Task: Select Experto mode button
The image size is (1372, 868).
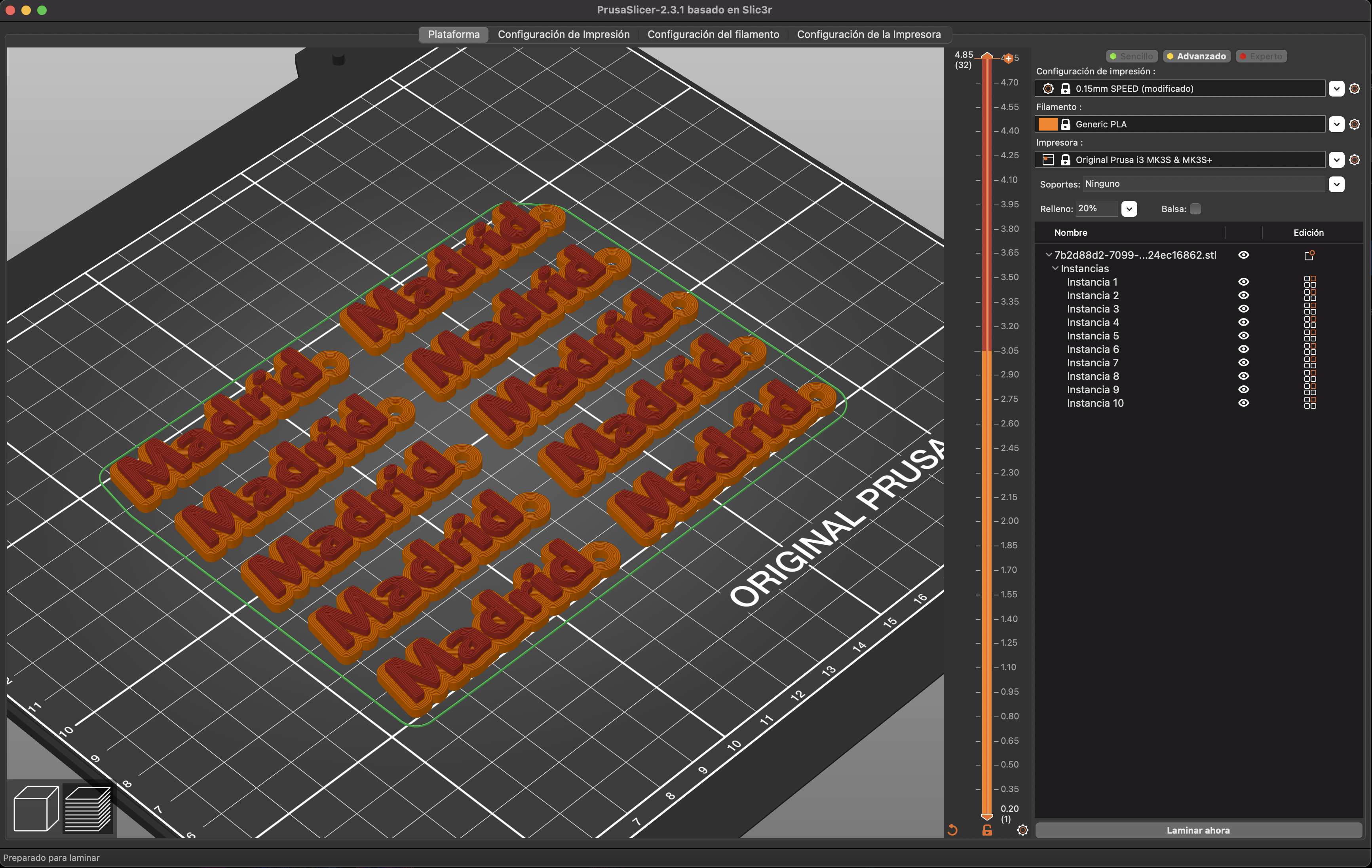Action: point(1261,57)
